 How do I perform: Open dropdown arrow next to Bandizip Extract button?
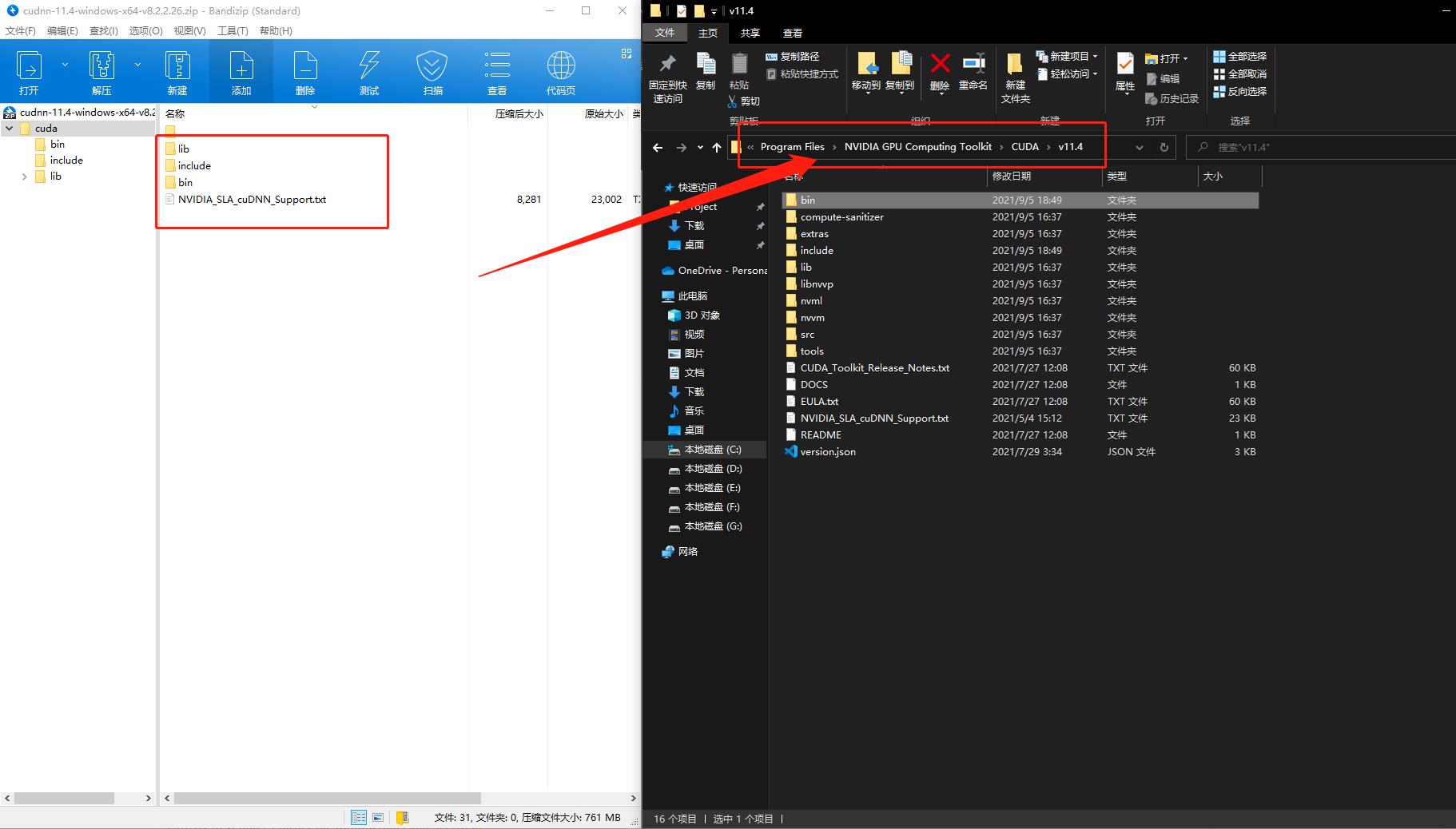coord(137,65)
